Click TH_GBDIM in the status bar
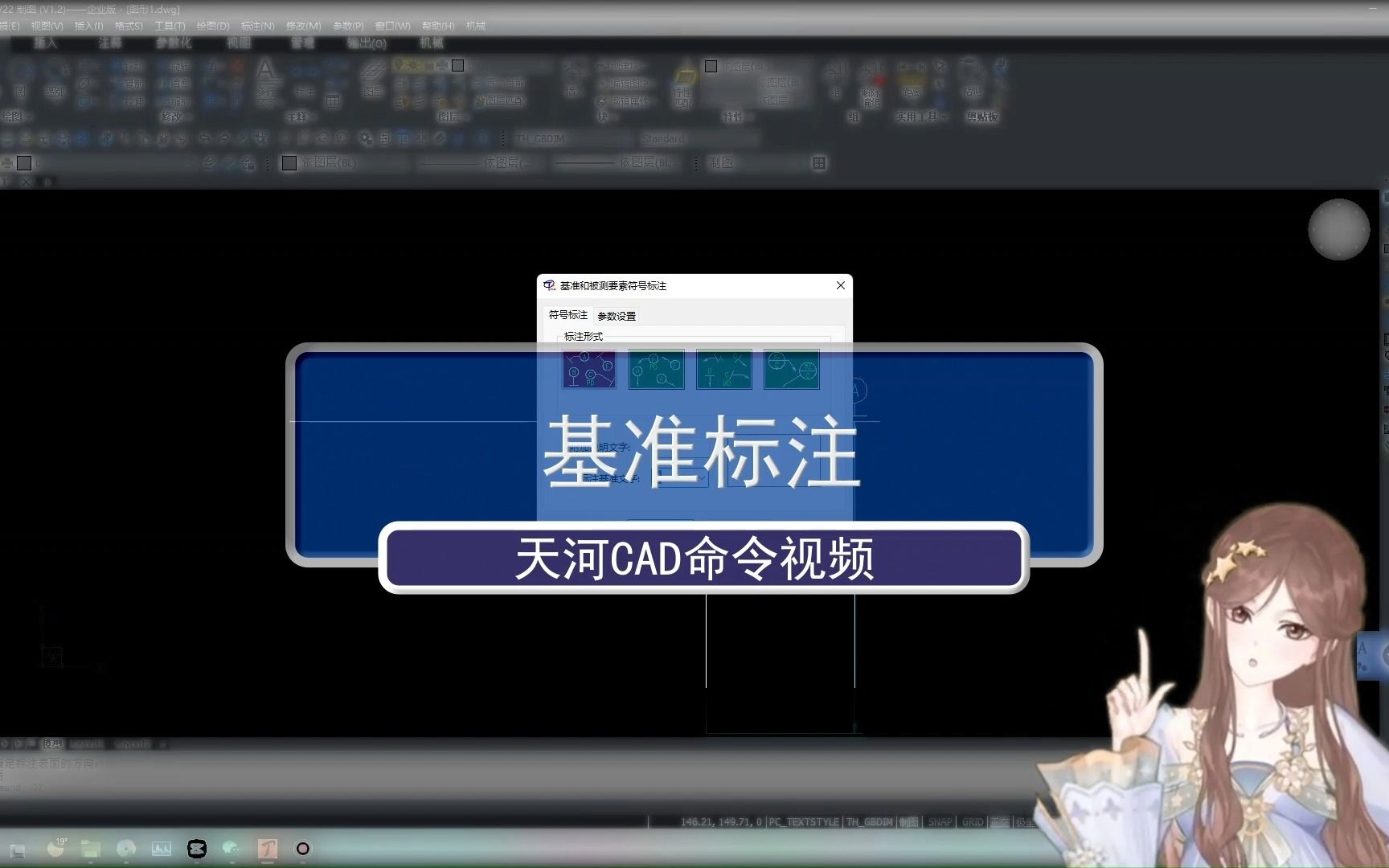1389x868 pixels. 870,822
